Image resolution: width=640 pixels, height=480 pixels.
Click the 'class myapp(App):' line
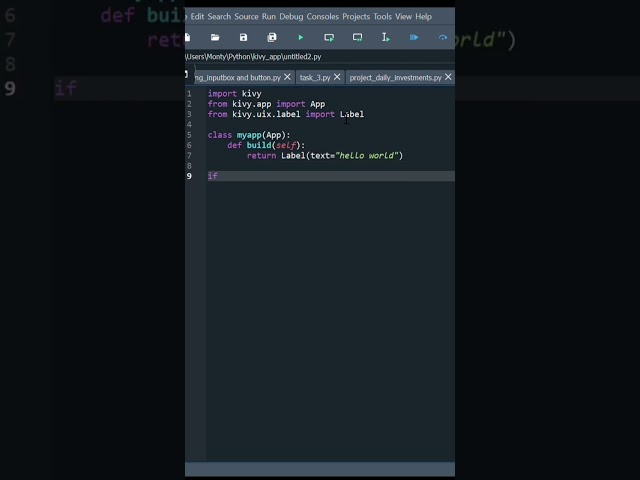point(249,135)
